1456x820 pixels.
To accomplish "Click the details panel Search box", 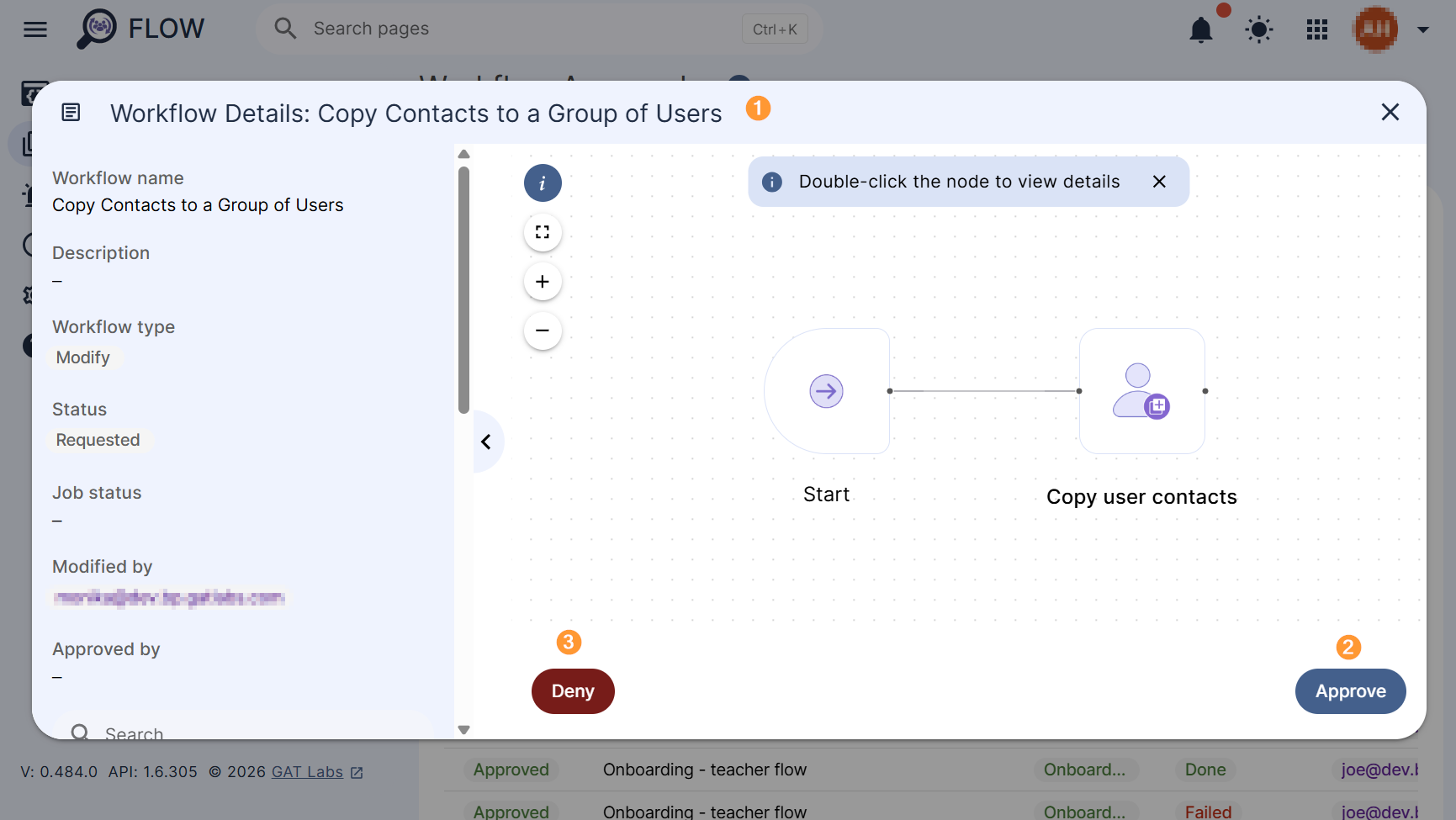I will point(244,731).
